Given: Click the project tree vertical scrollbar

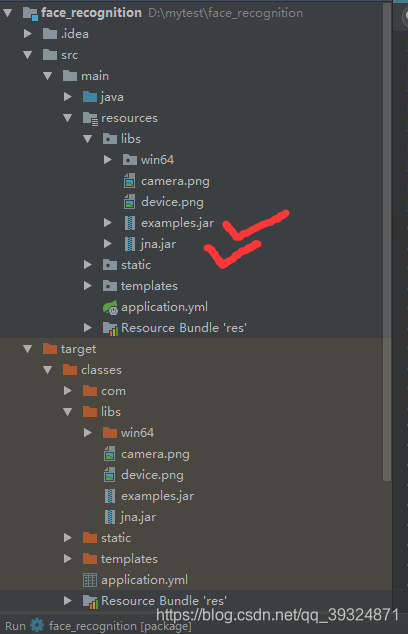Looking at the screenshot, I should coord(387,243).
